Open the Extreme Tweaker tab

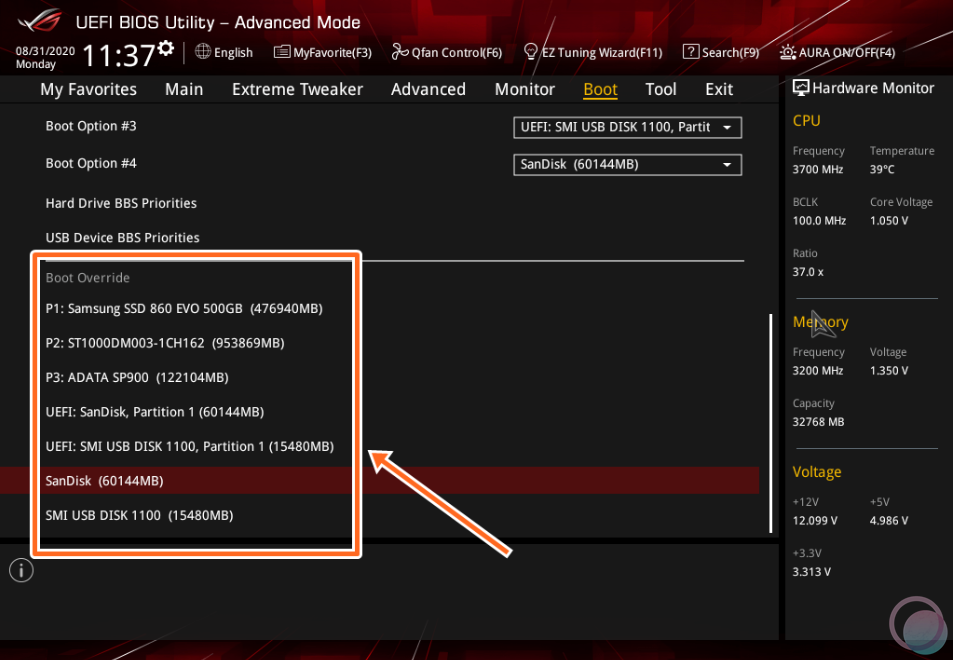coord(297,89)
